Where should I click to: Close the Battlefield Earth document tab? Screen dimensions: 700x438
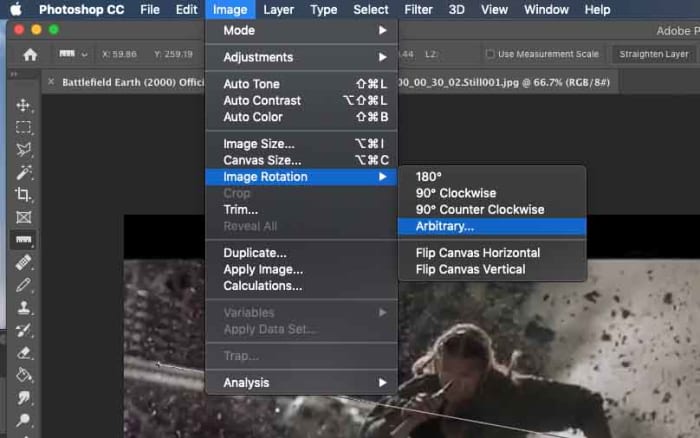point(52,81)
